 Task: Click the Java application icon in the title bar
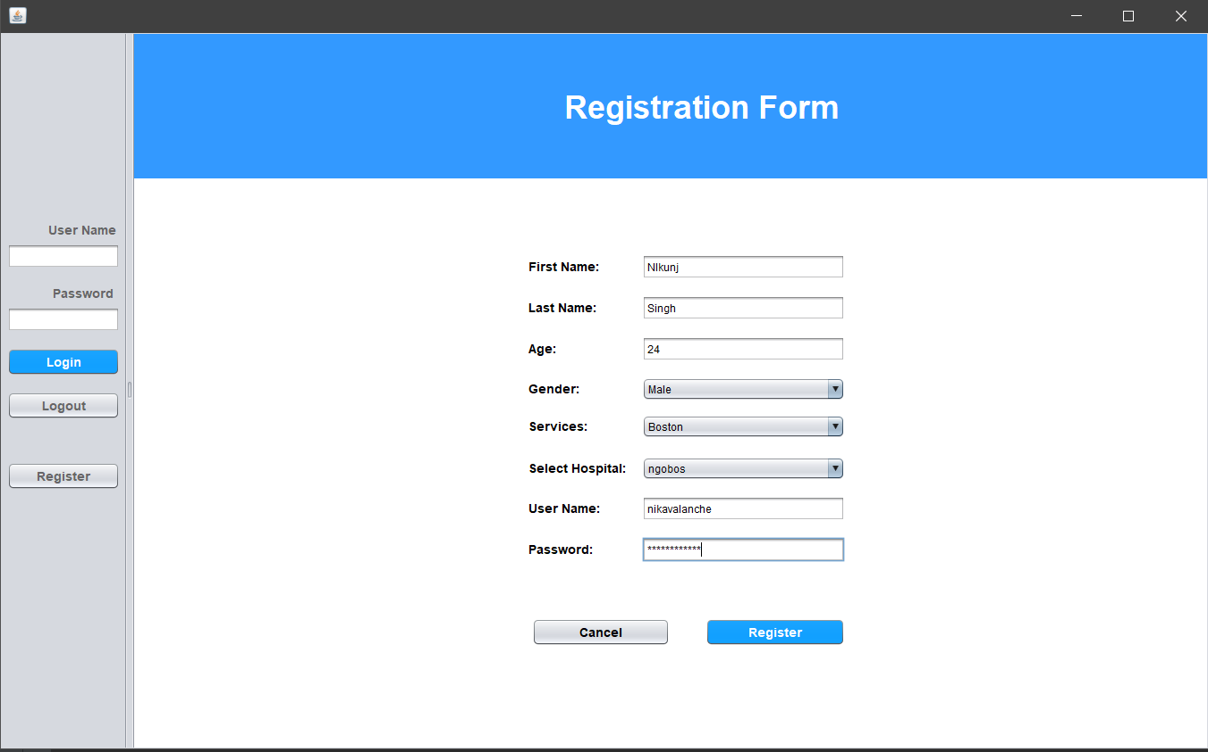(x=17, y=16)
